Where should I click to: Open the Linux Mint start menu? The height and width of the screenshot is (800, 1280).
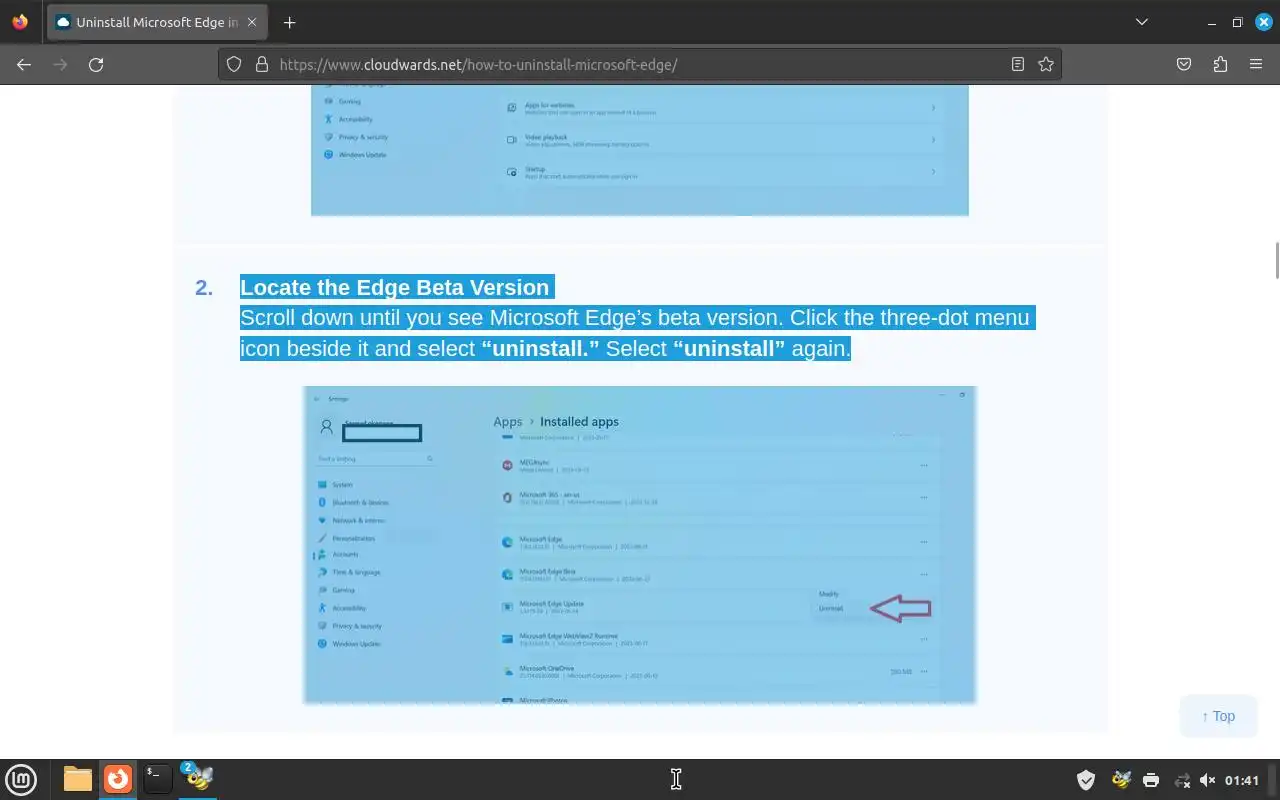(x=21, y=779)
